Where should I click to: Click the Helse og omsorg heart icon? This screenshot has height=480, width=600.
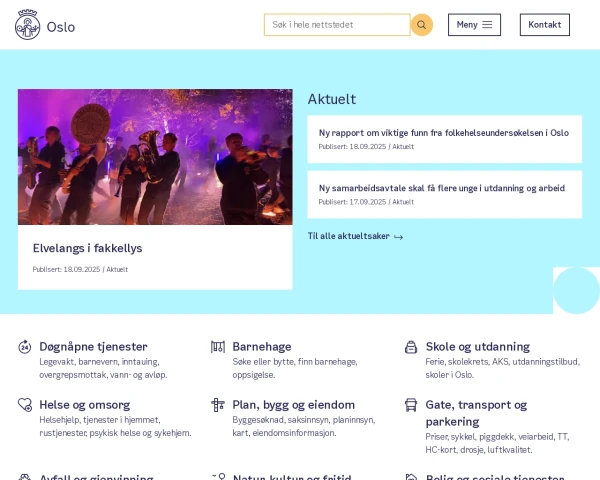click(25, 405)
